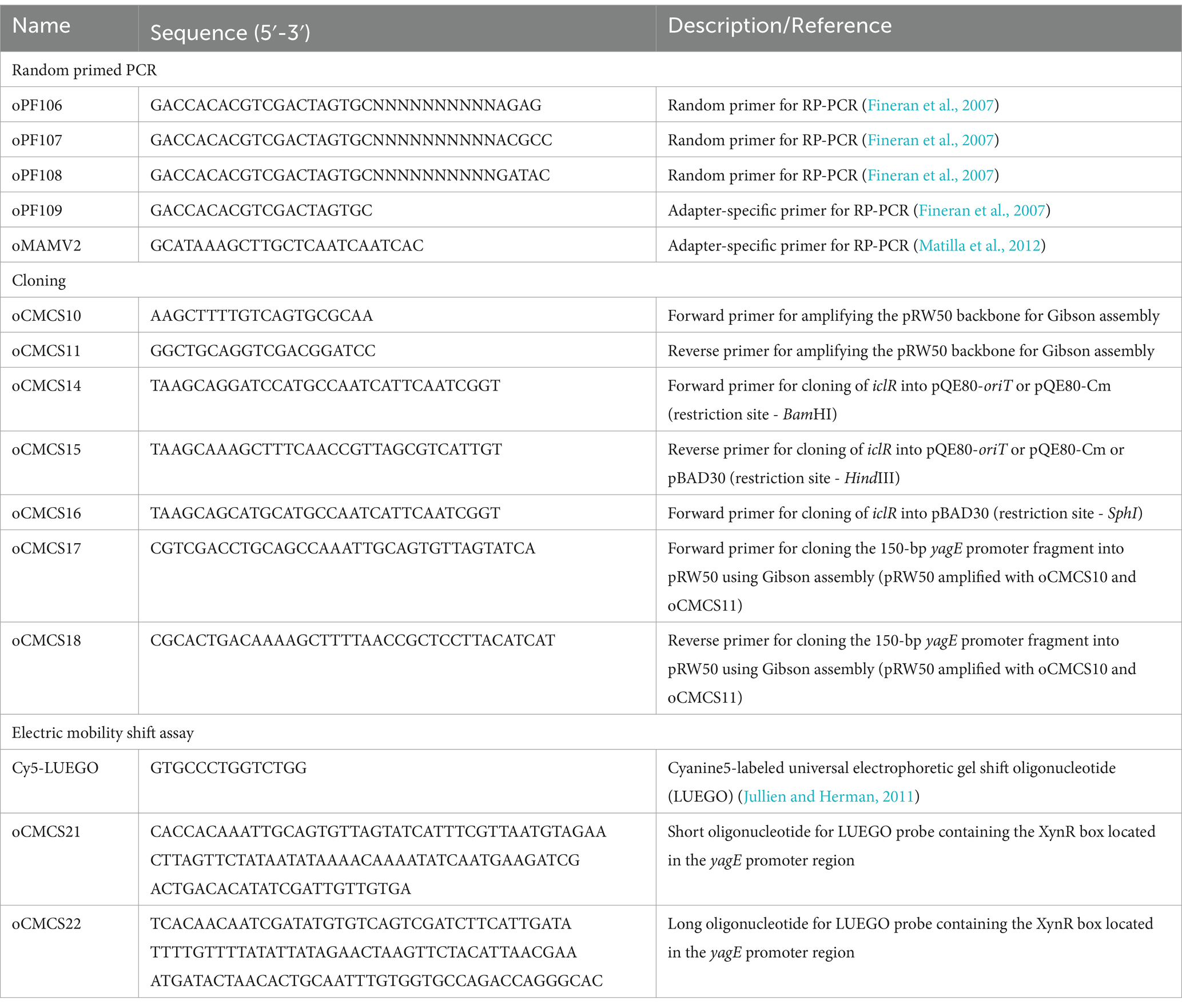The image size is (1182, 1008).
Task: Click the sequence GACCACACGTCGACTAGTGC
Action: tap(261, 210)
